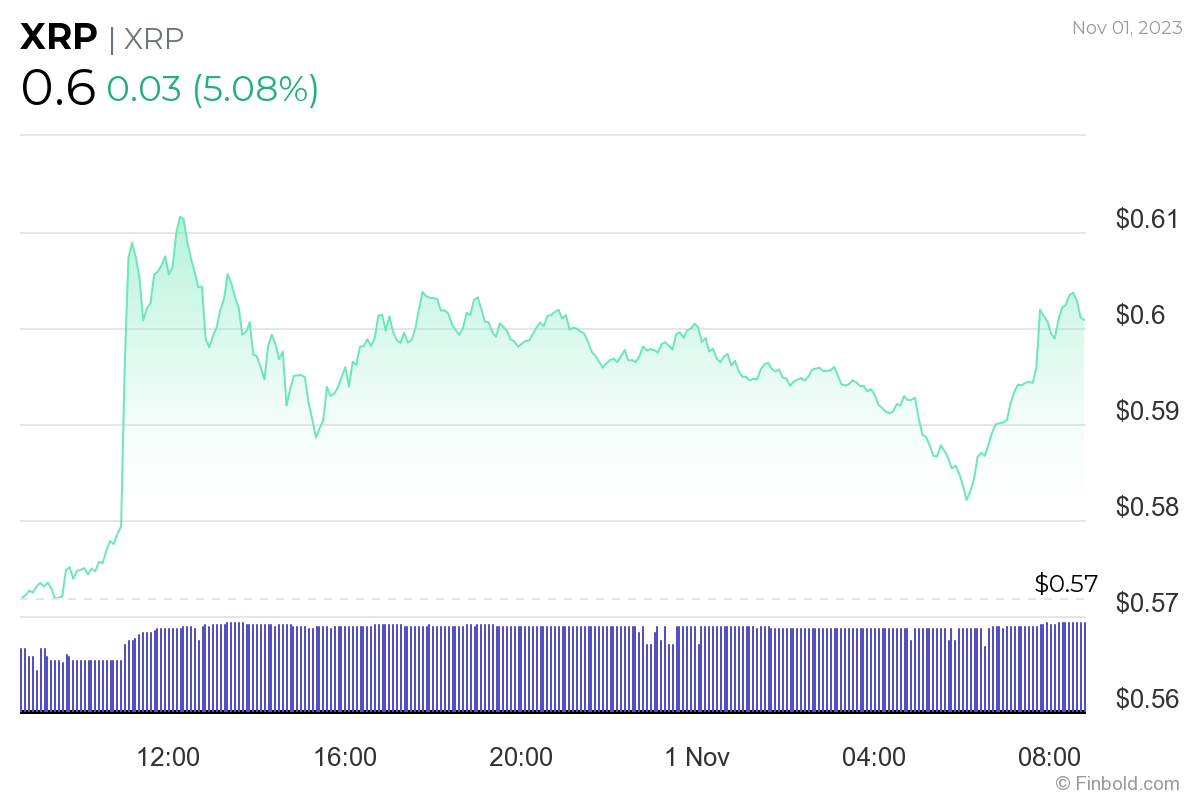The height and width of the screenshot is (800, 1200).
Task: Click the $0.61 price axis label
Action: (x=1145, y=219)
